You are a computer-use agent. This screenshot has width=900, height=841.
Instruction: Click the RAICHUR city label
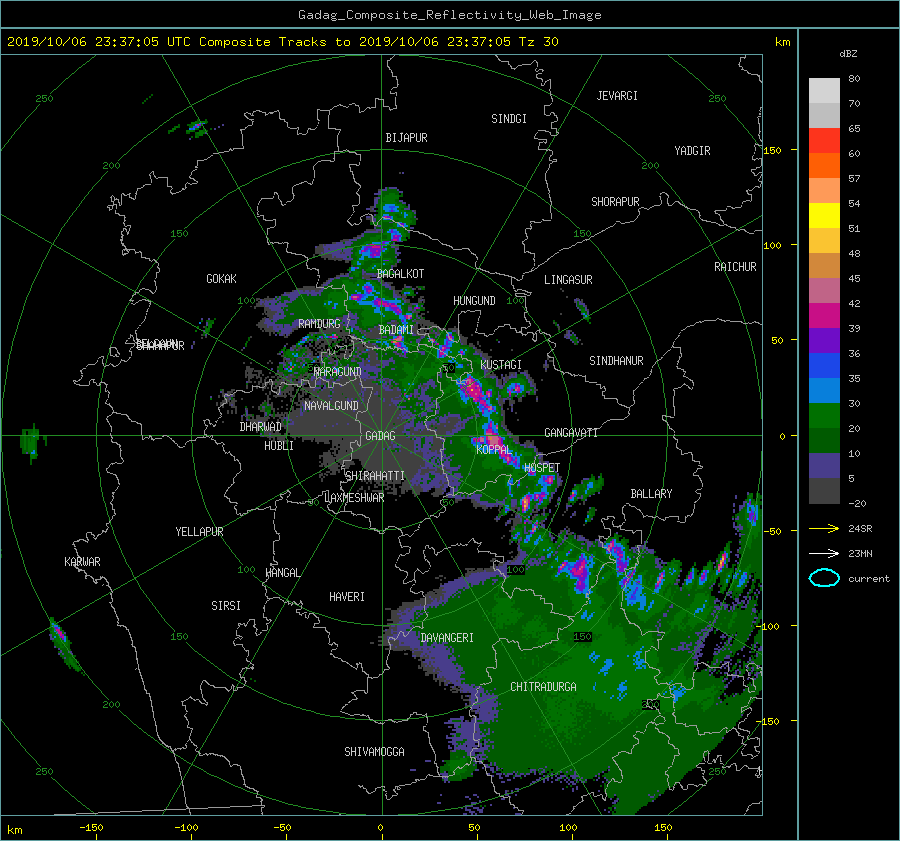point(735,267)
